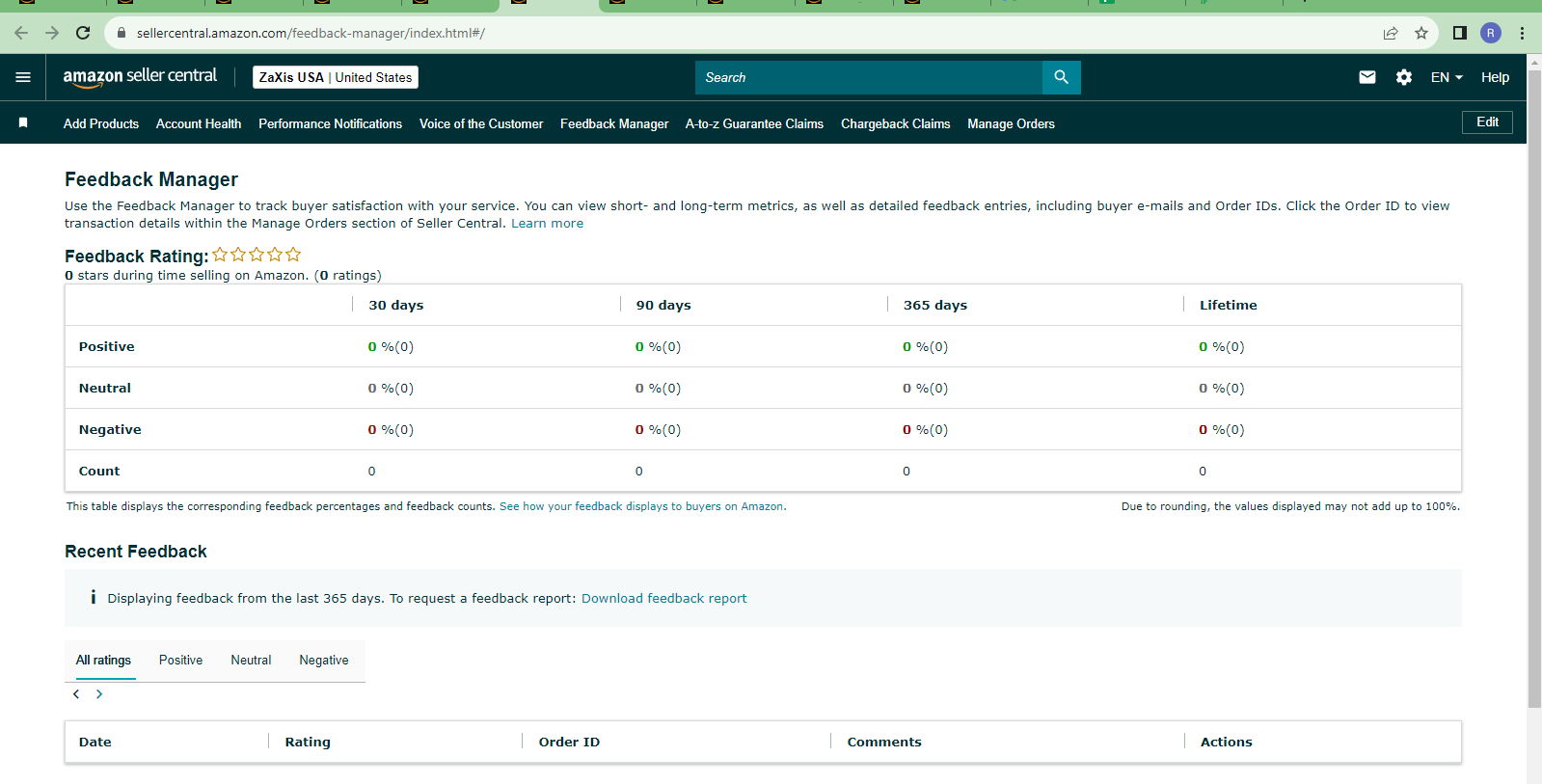
Task: Click the Feedback Manager page heading
Action: (x=151, y=179)
